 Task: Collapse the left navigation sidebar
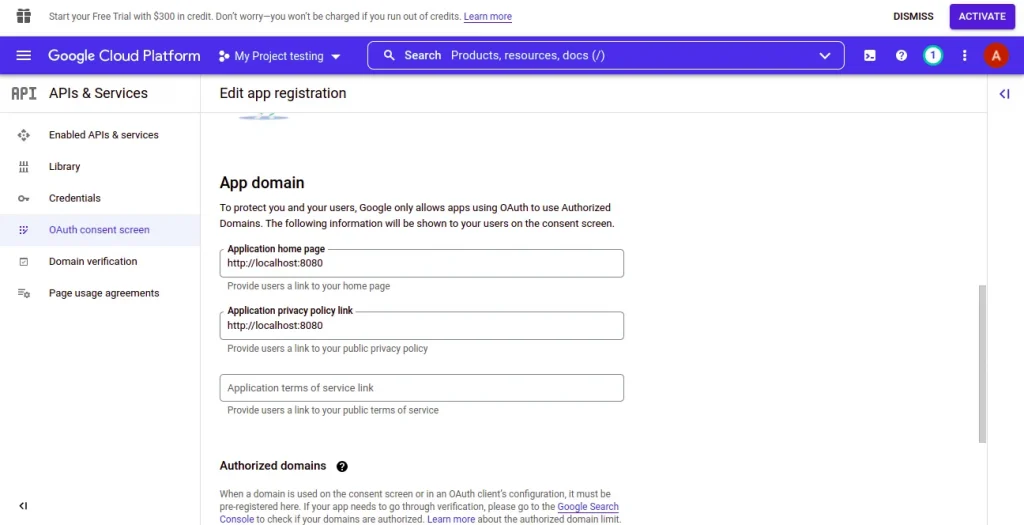click(x=23, y=506)
